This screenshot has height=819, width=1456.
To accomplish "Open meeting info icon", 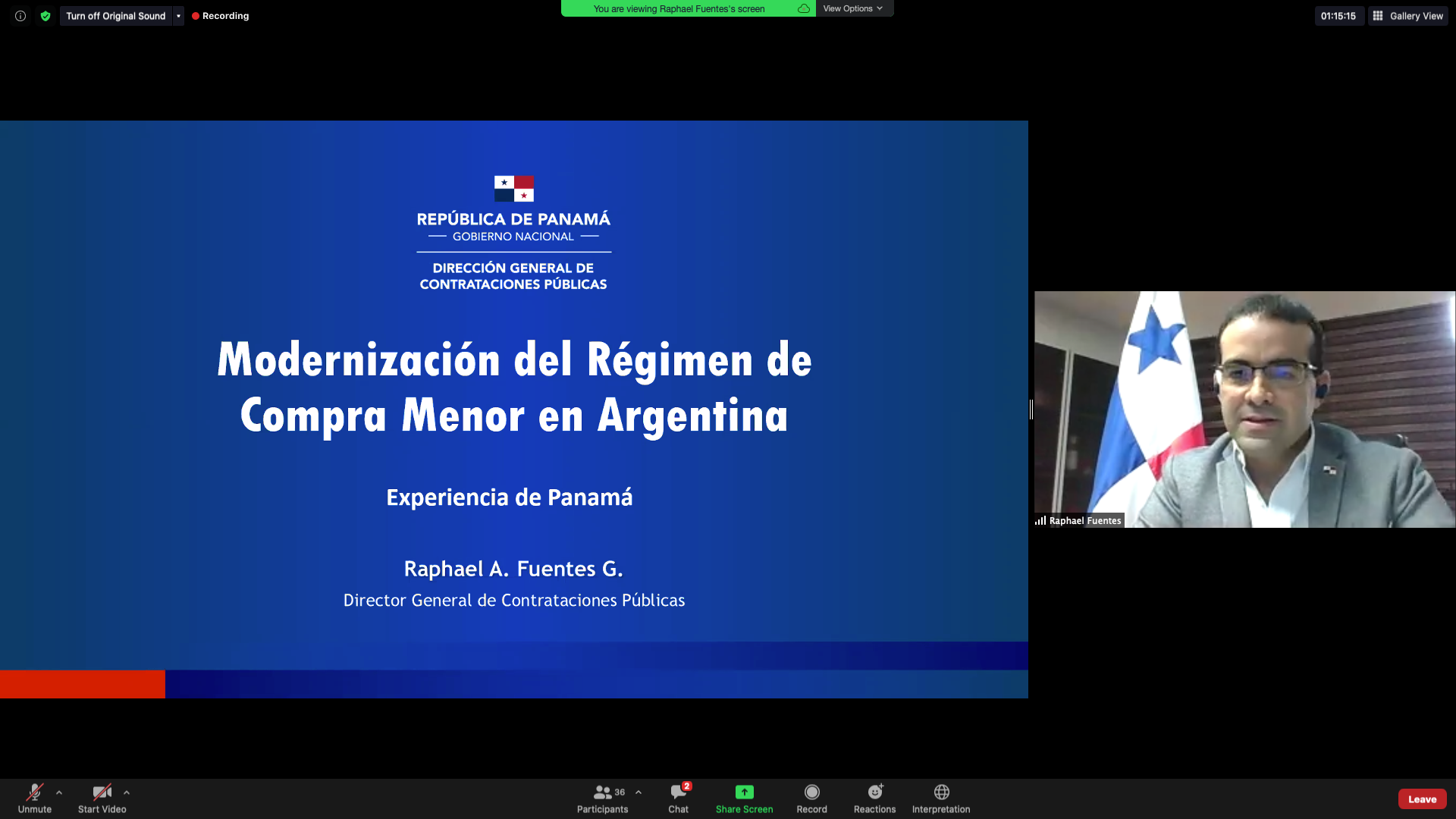I will tap(20, 16).
